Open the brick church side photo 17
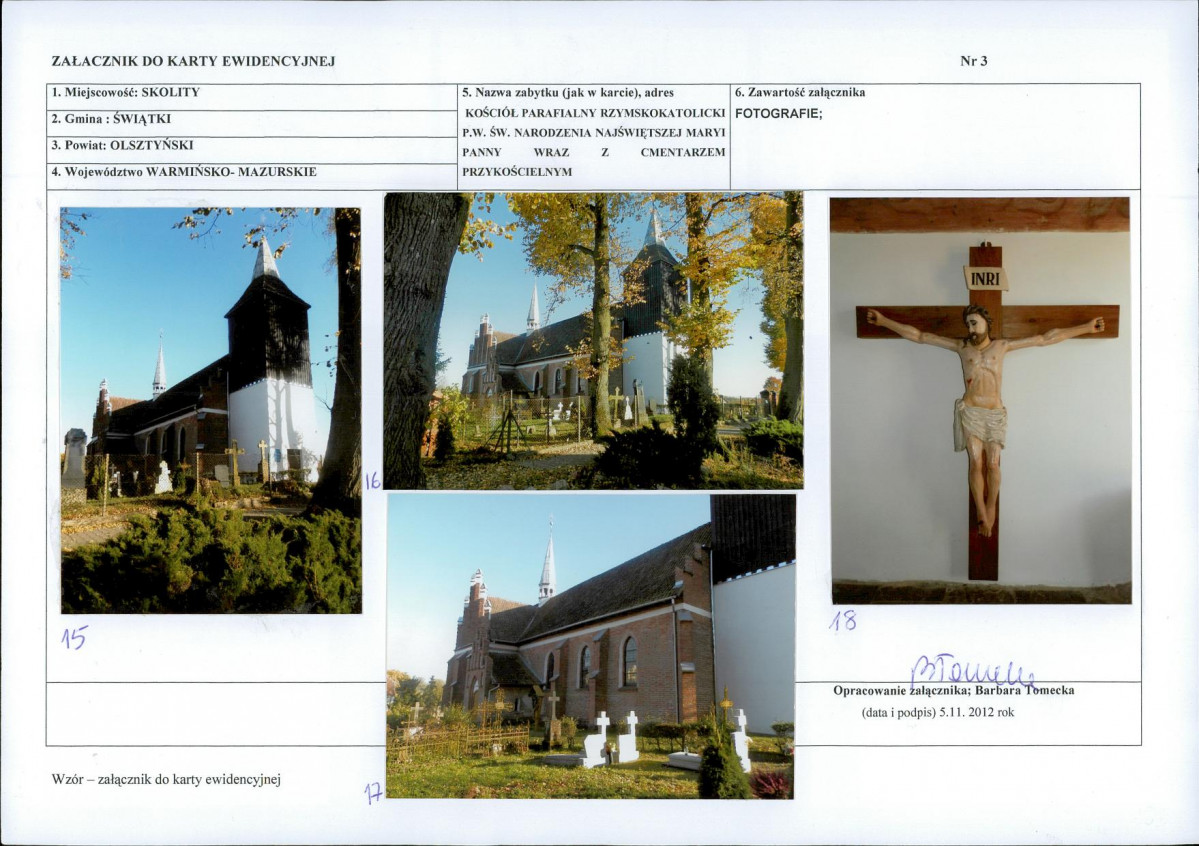Image resolution: width=1199 pixels, height=846 pixels. click(591, 646)
